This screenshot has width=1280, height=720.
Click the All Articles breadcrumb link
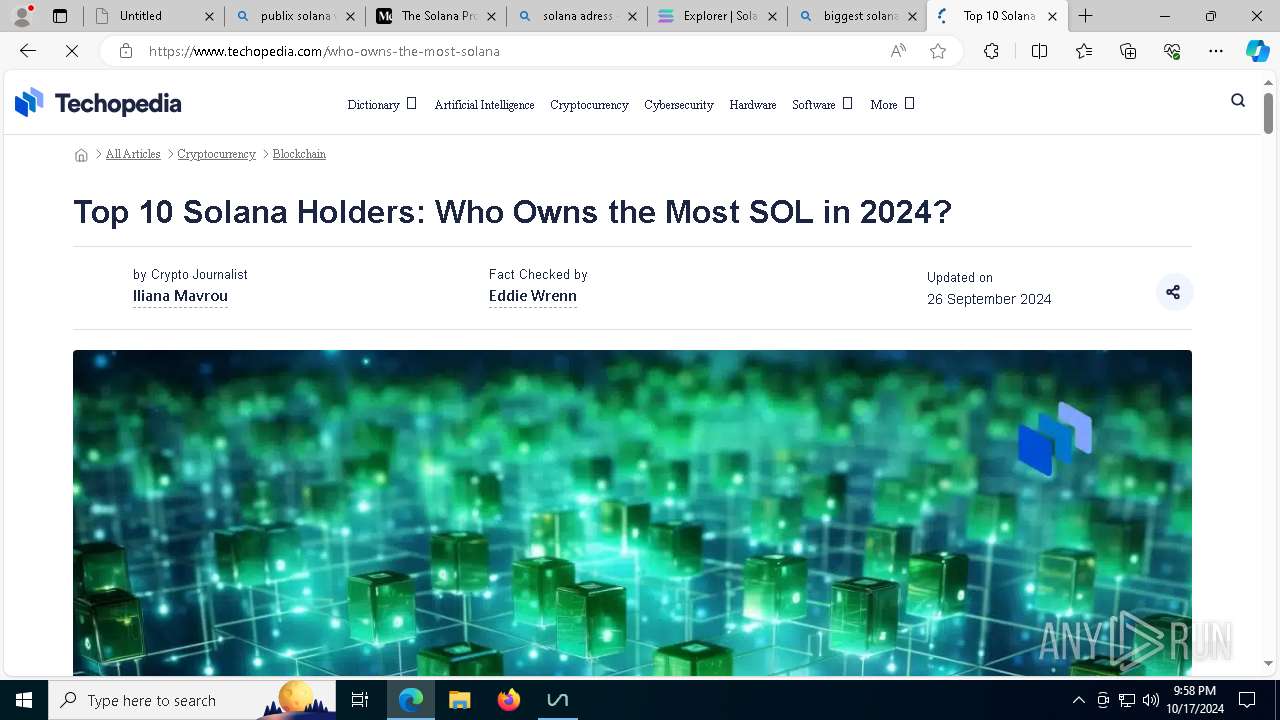click(x=133, y=154)
